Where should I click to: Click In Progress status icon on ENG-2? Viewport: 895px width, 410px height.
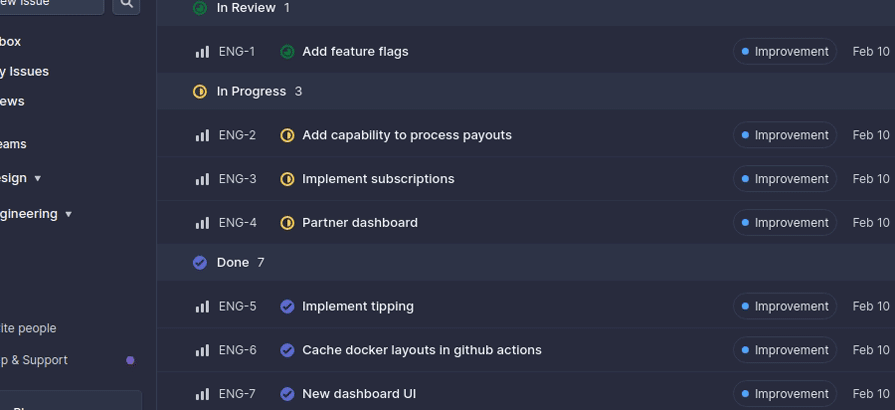click(287, 135)
